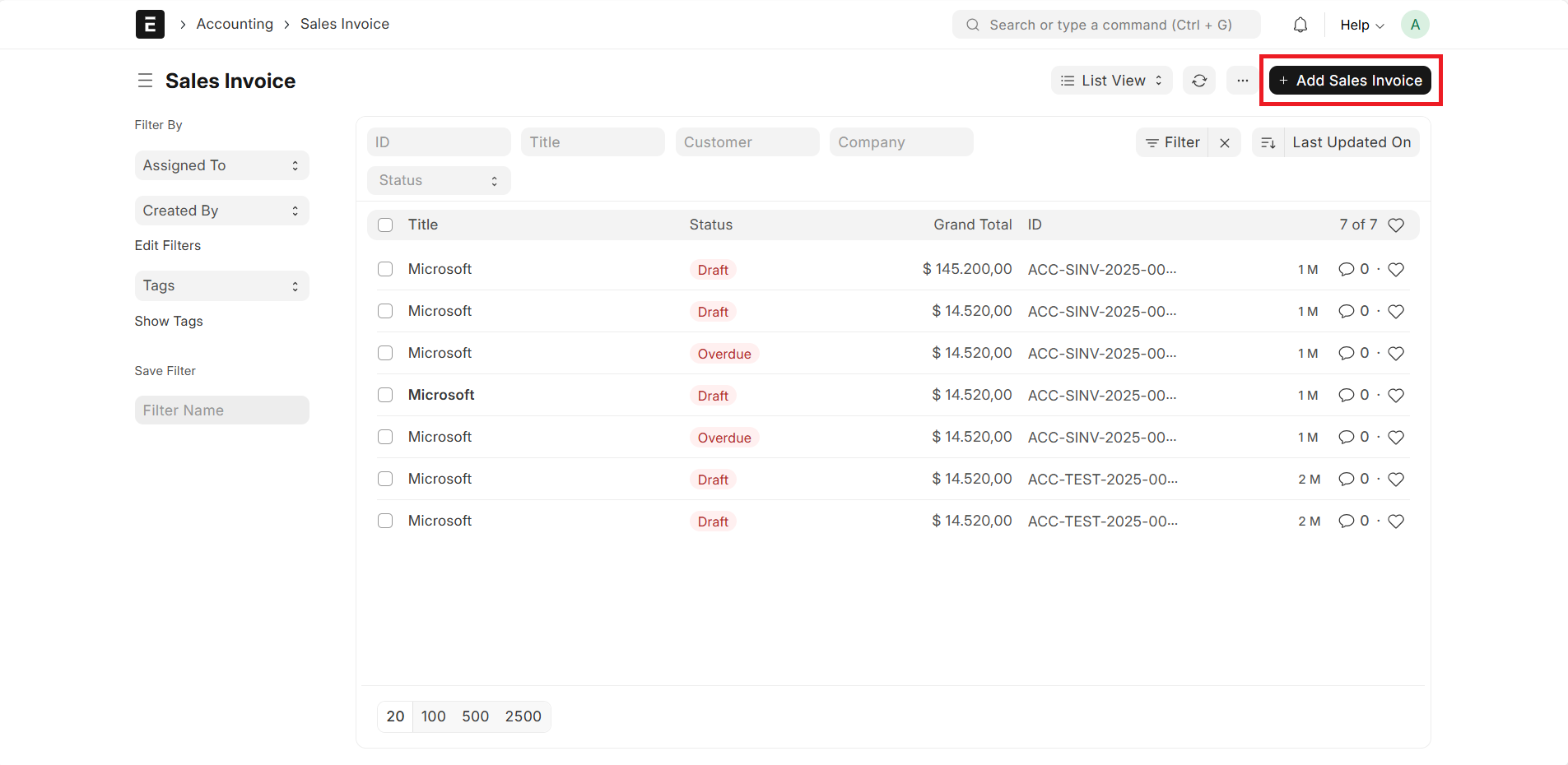The image size is (1568, 765).
Task: Clear active filters with the X icon
Action: 1225,141
